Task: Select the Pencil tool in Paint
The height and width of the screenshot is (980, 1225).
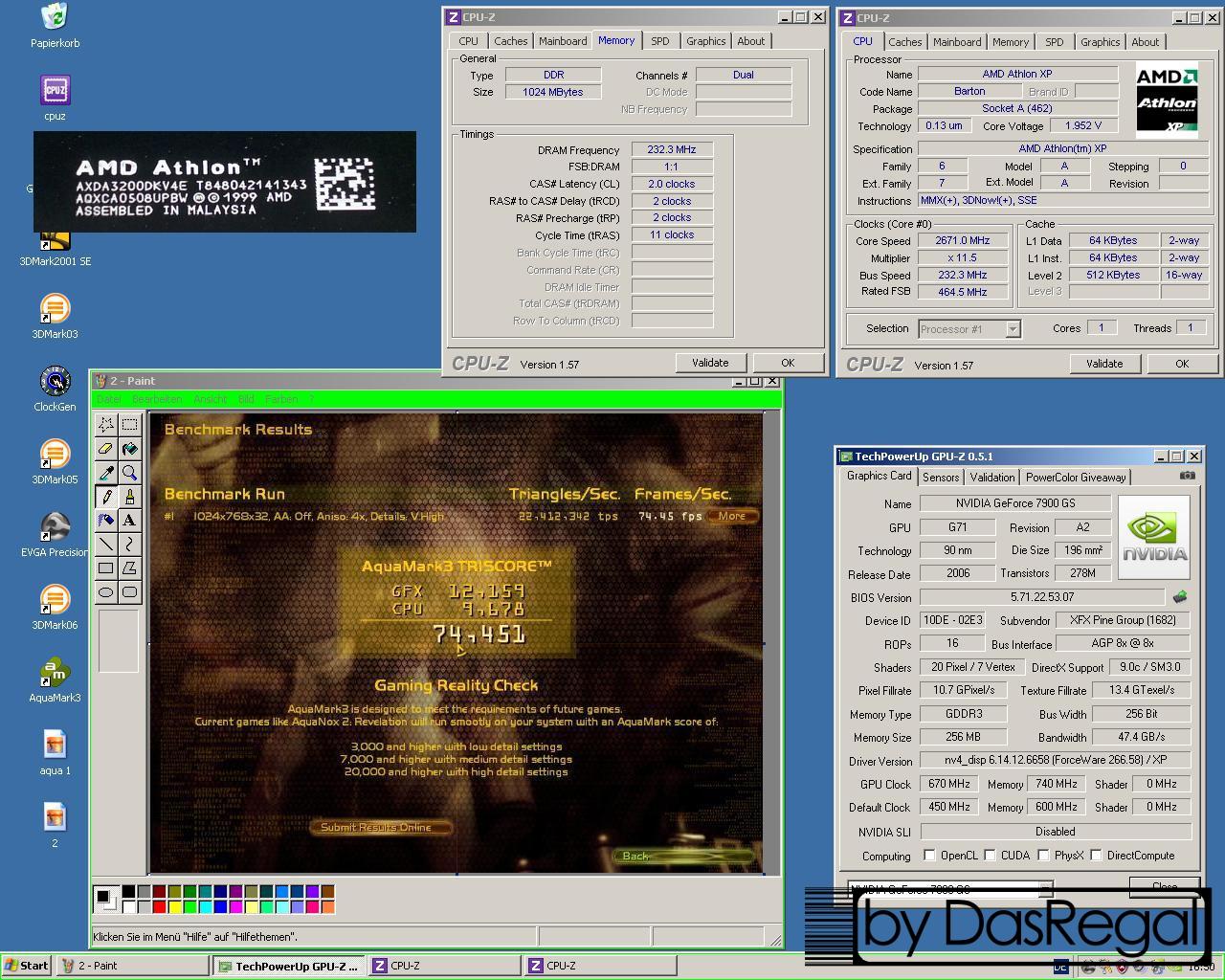Action: click(106, 496)
